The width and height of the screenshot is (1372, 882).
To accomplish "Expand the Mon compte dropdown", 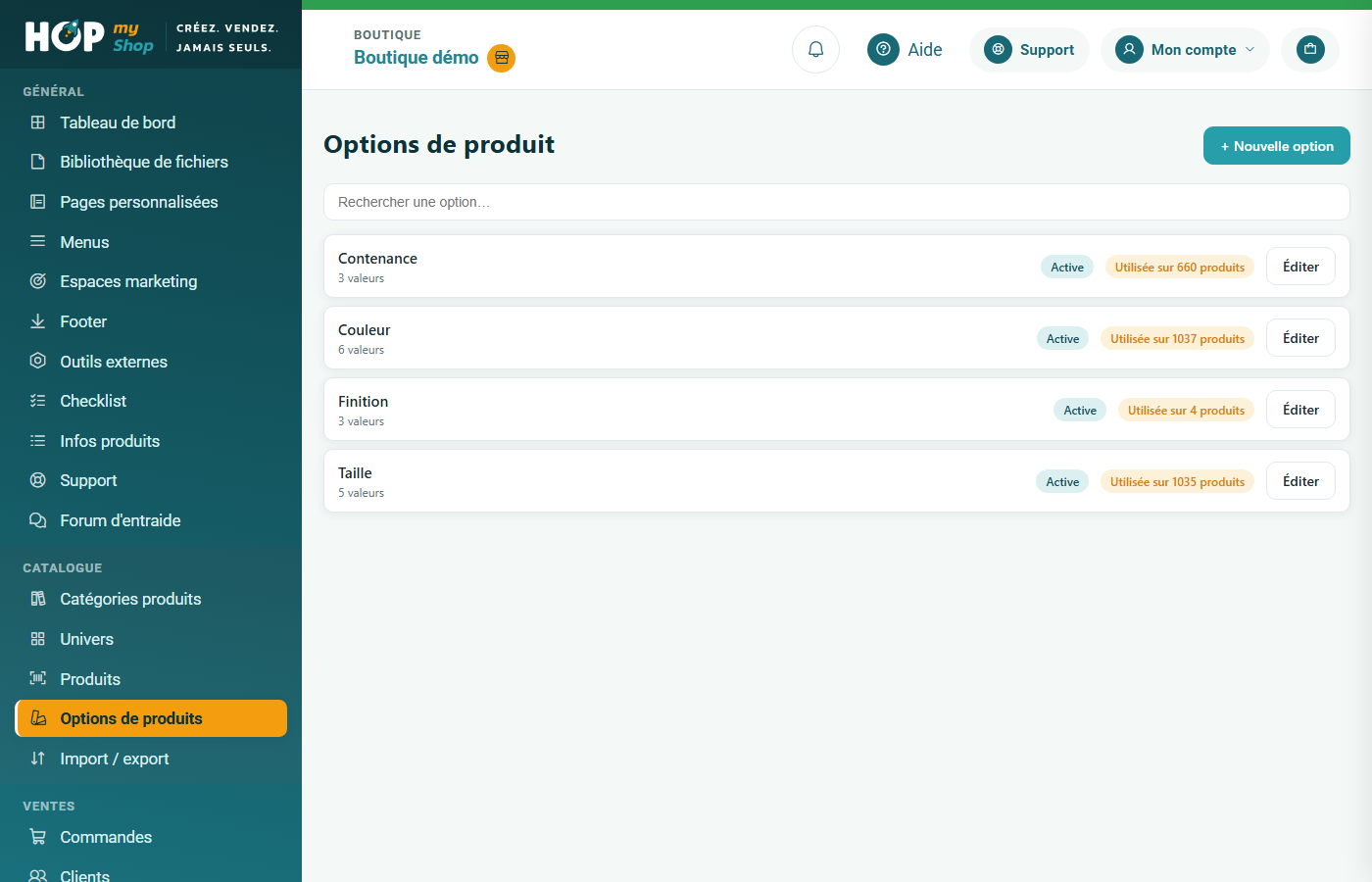I will point(1185,50).
